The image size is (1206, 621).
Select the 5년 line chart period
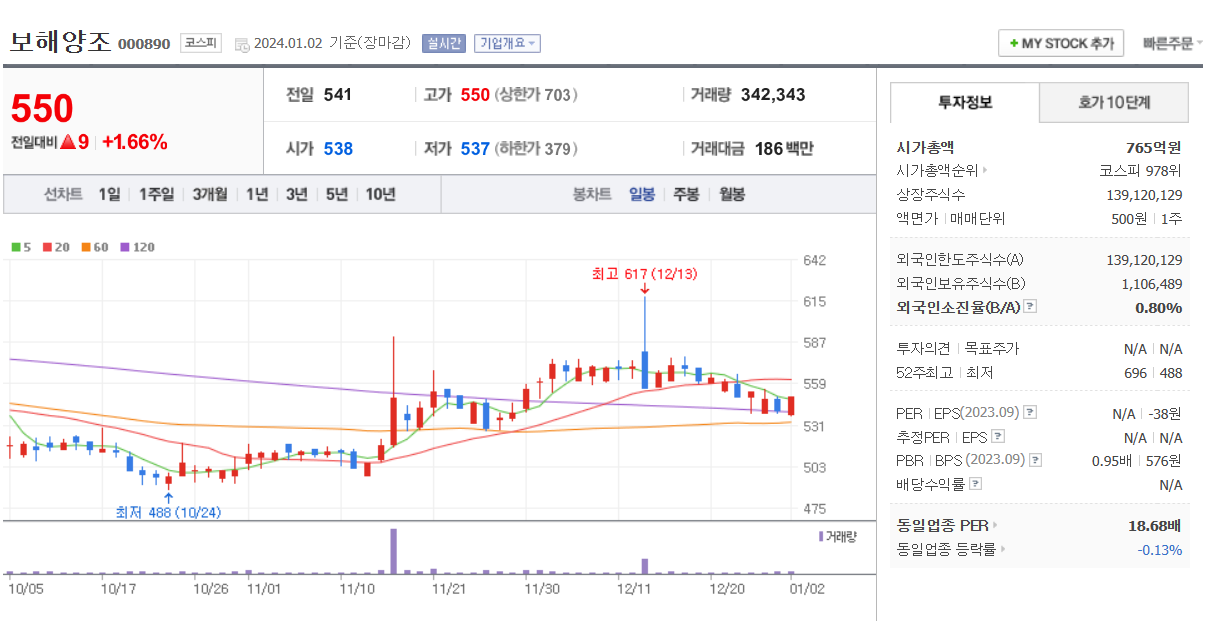pyautogui.click(x=337, y=195)
